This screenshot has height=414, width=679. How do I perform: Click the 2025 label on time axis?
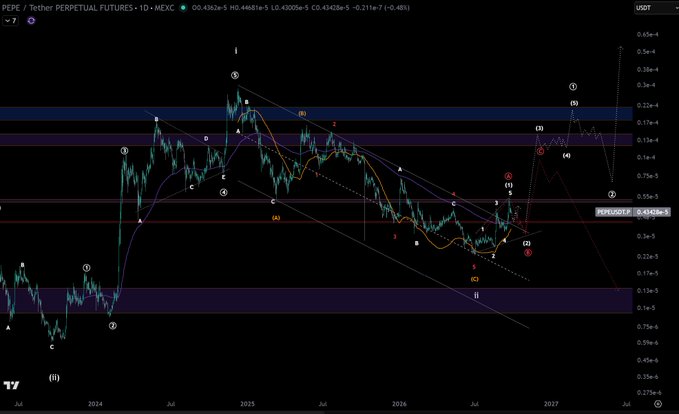248,404
